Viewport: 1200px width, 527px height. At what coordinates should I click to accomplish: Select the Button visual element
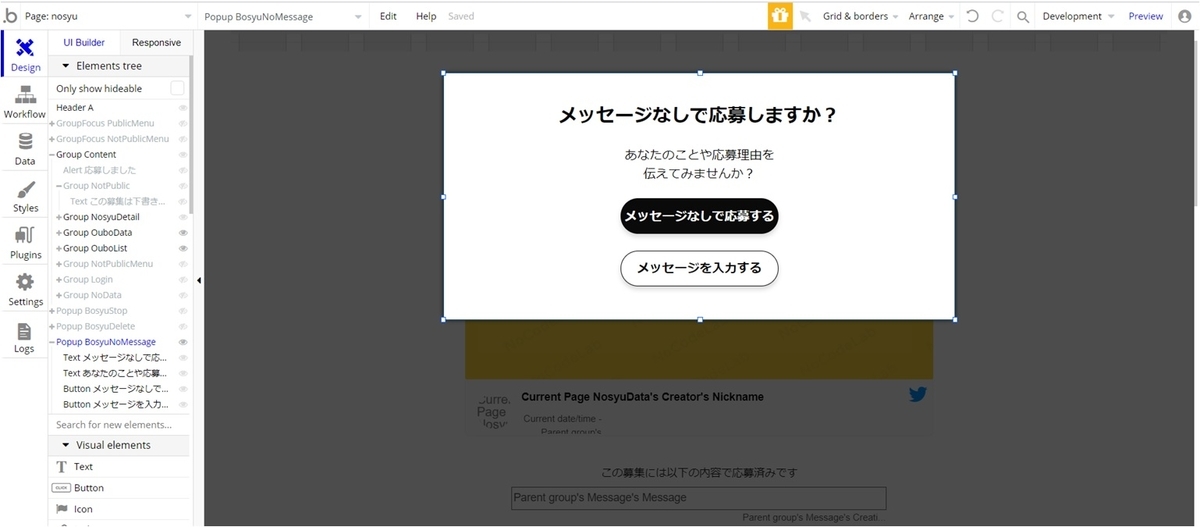pos(119,488)
